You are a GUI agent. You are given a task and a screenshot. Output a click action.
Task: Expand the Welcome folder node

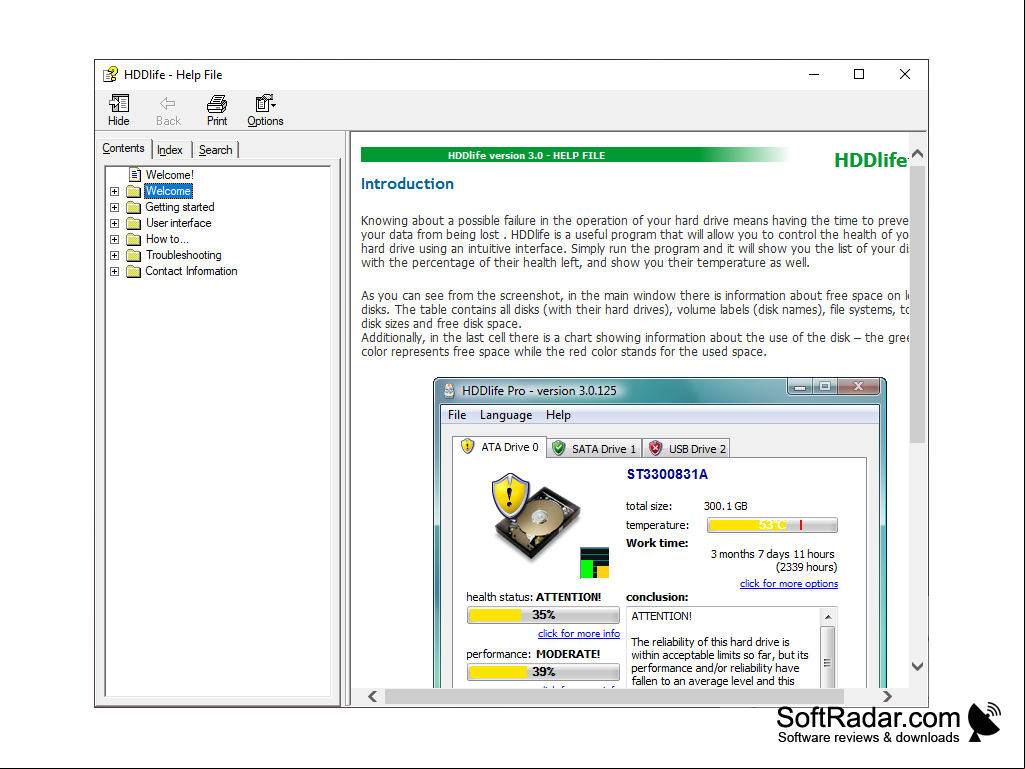pos(114,192)
